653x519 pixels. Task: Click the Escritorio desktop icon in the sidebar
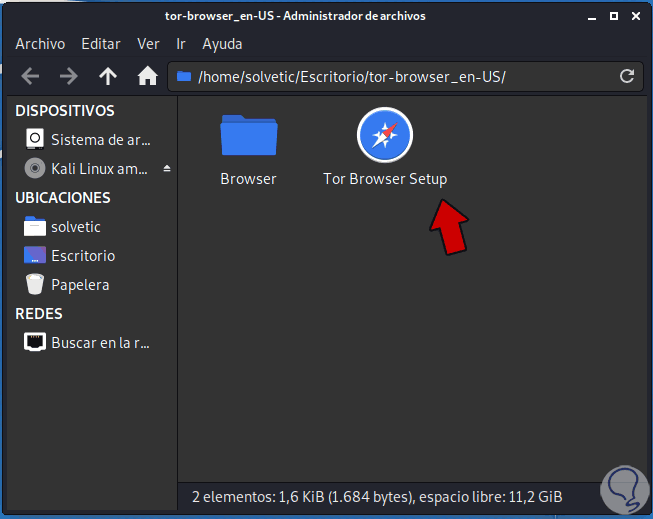(35, 255)
